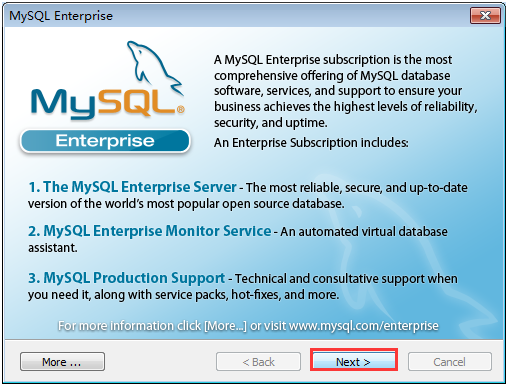Click the < Back button
Viewport: 508px width, 386px height.
258,362
